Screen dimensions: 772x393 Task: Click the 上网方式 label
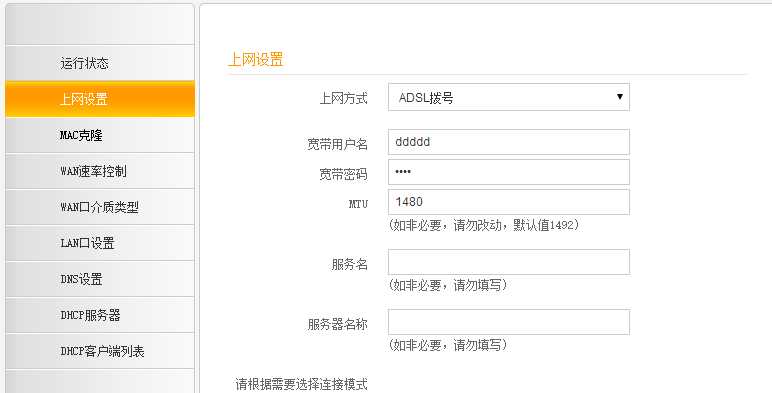344,98
